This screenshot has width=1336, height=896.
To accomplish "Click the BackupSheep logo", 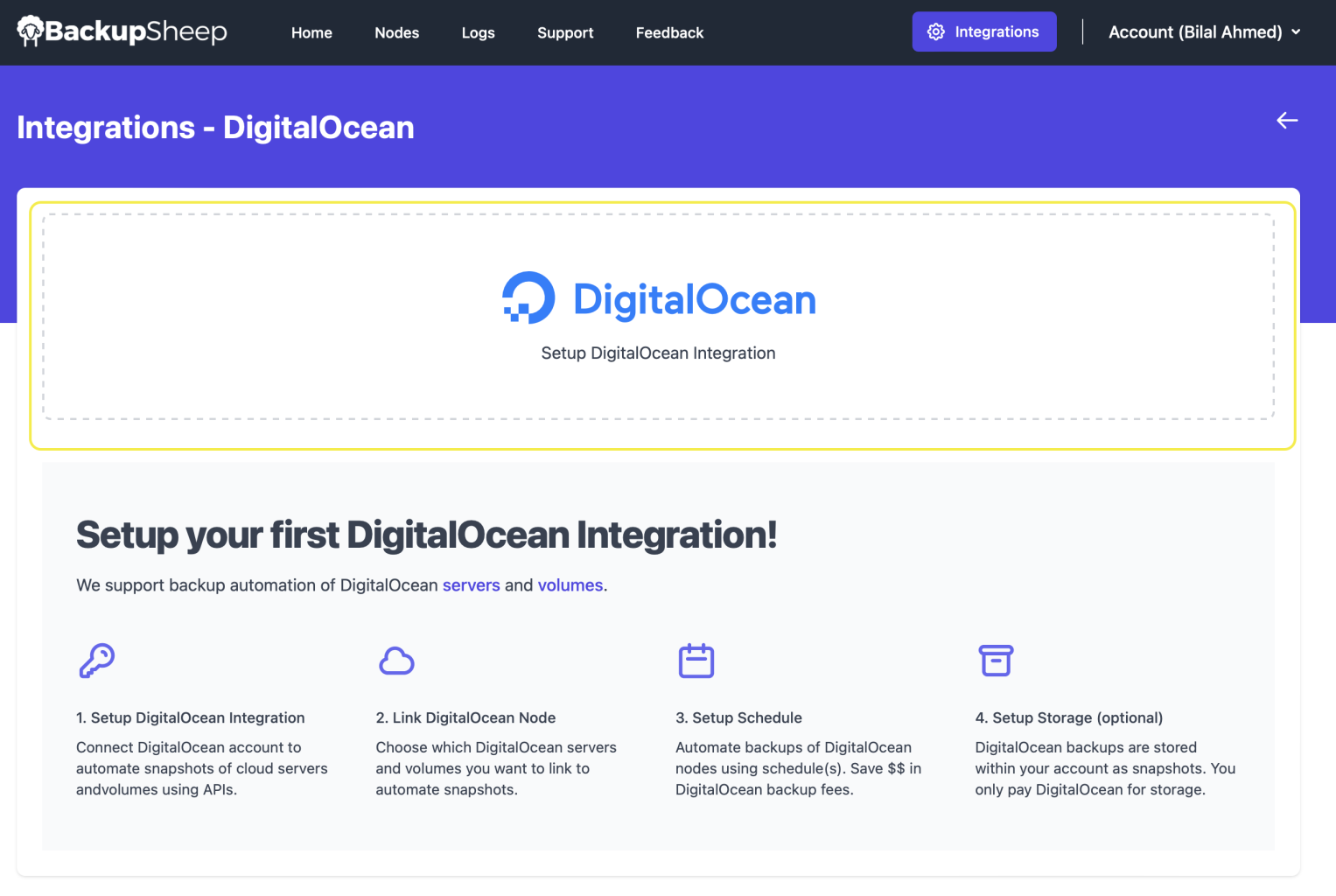I will pos(122,31).
